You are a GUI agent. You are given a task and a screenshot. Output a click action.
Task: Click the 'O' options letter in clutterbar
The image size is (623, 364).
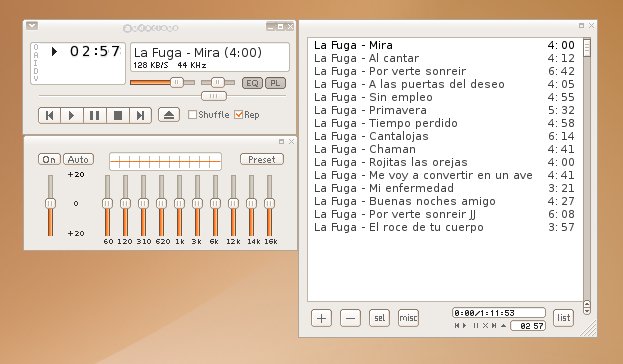[x=36, y=47]
